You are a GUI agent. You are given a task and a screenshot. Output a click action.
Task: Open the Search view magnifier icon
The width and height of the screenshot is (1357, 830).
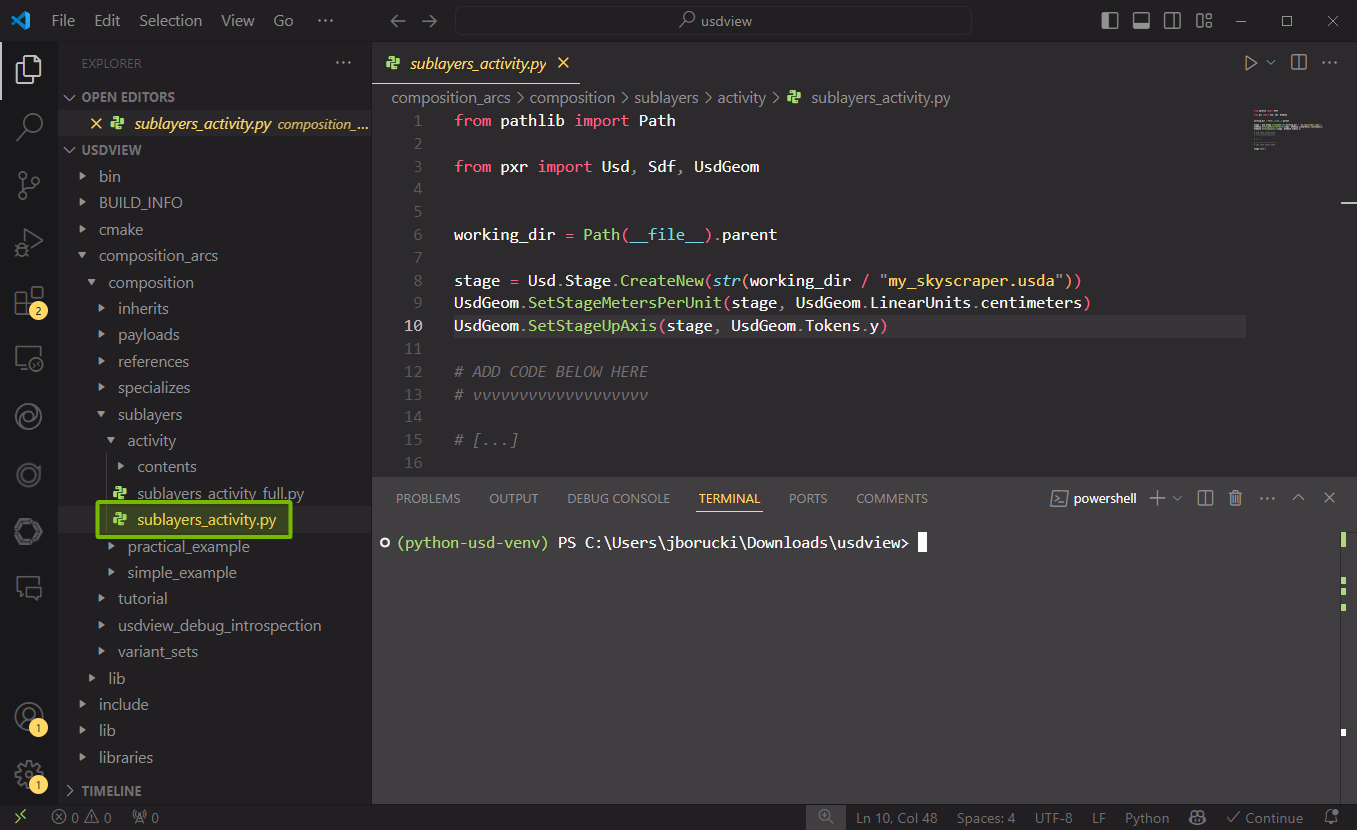pos(29,127)
